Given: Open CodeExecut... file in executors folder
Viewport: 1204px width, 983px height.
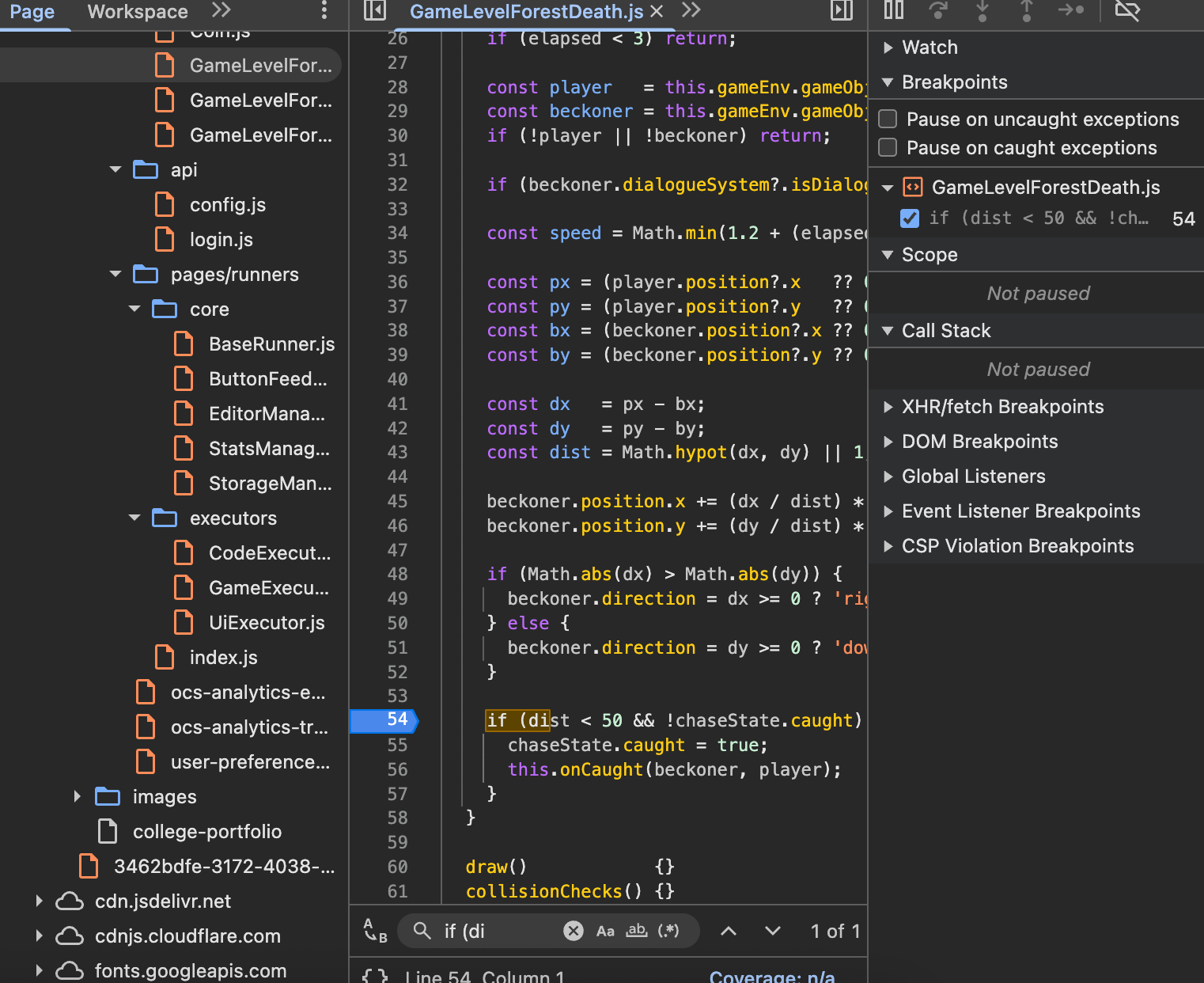Looking at the screenshot, I should coord(270,552).
